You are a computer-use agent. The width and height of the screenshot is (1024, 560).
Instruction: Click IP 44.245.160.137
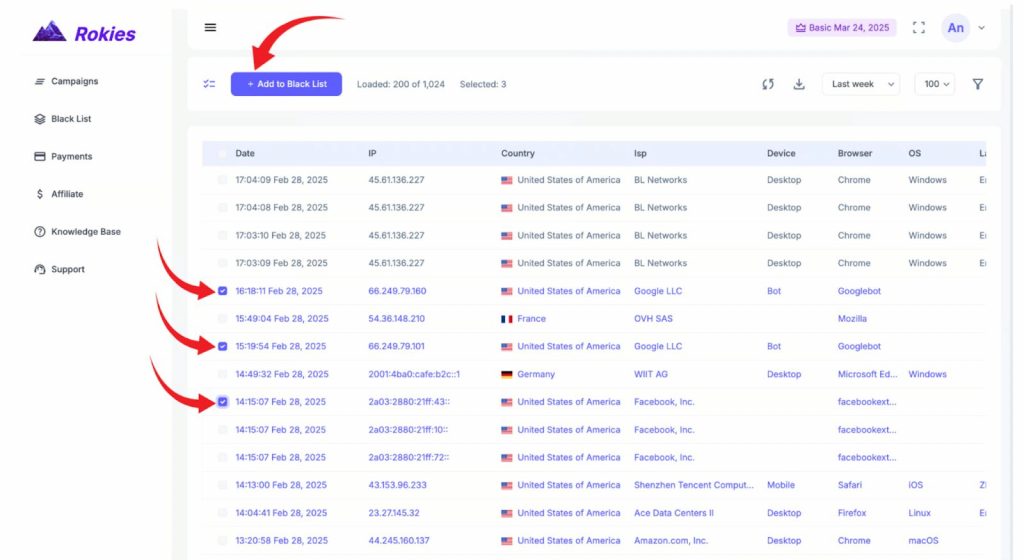(x=398, y=541)
